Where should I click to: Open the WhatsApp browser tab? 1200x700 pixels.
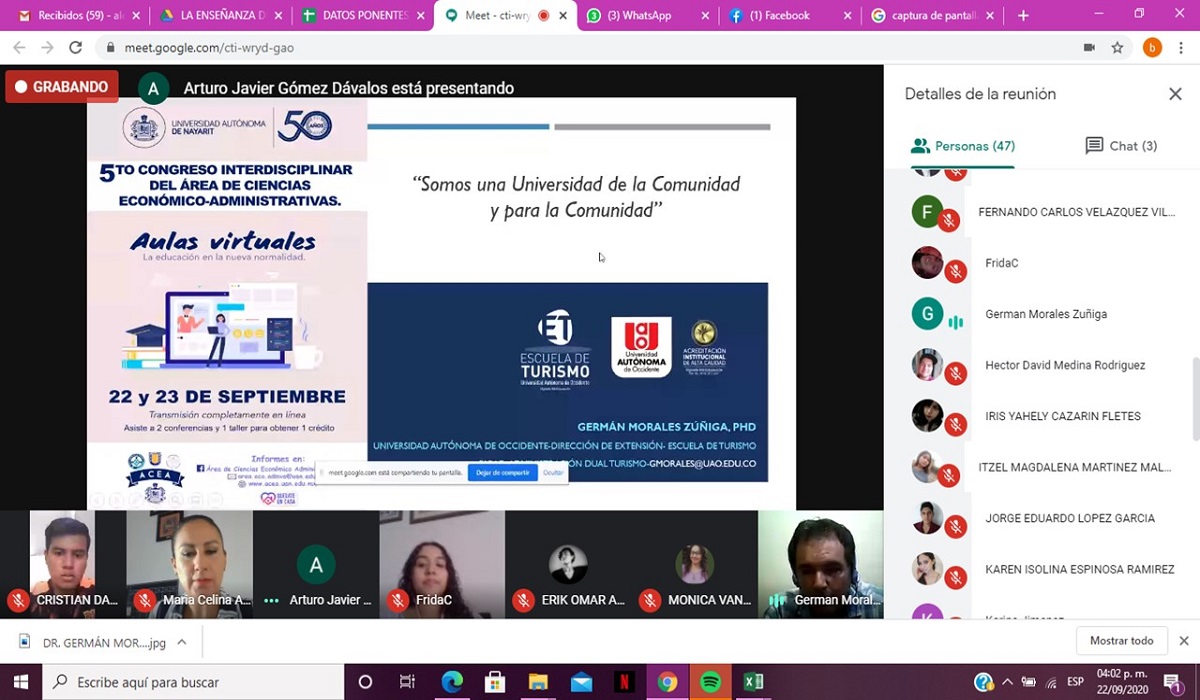(x=648, y=15)
